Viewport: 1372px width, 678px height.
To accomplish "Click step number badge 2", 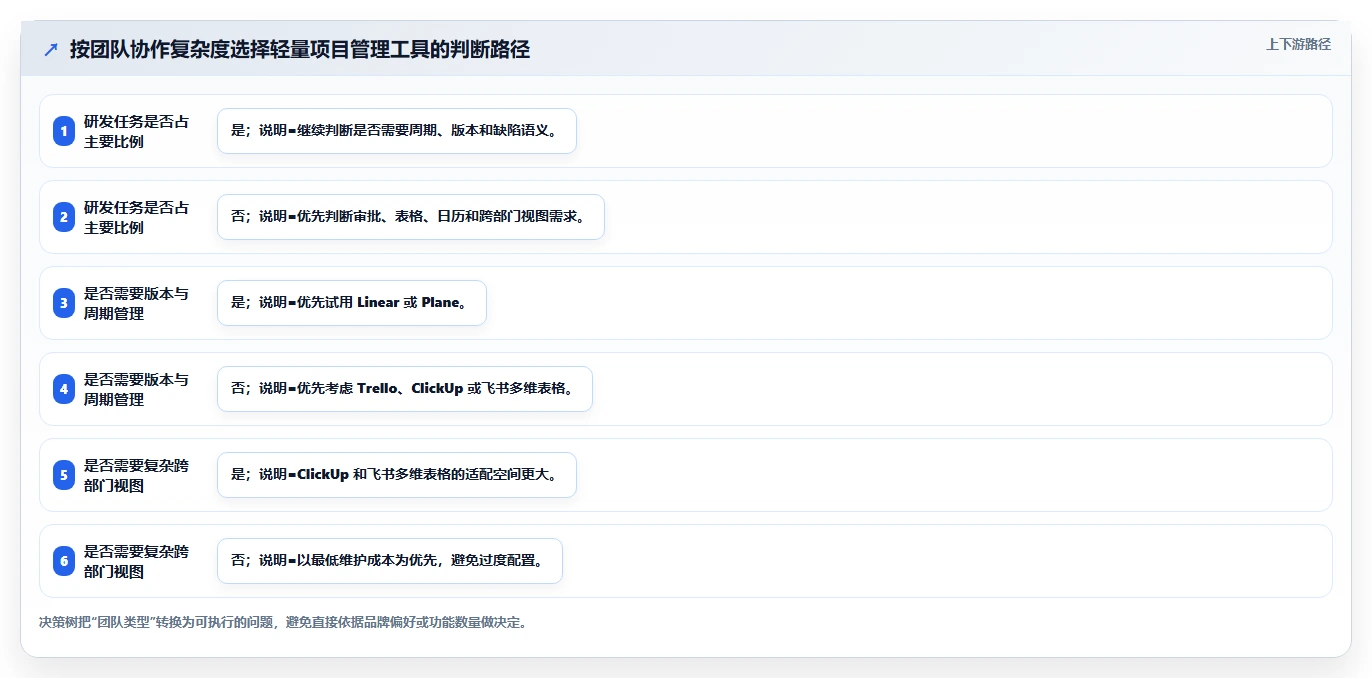I will tap(64, 217).
